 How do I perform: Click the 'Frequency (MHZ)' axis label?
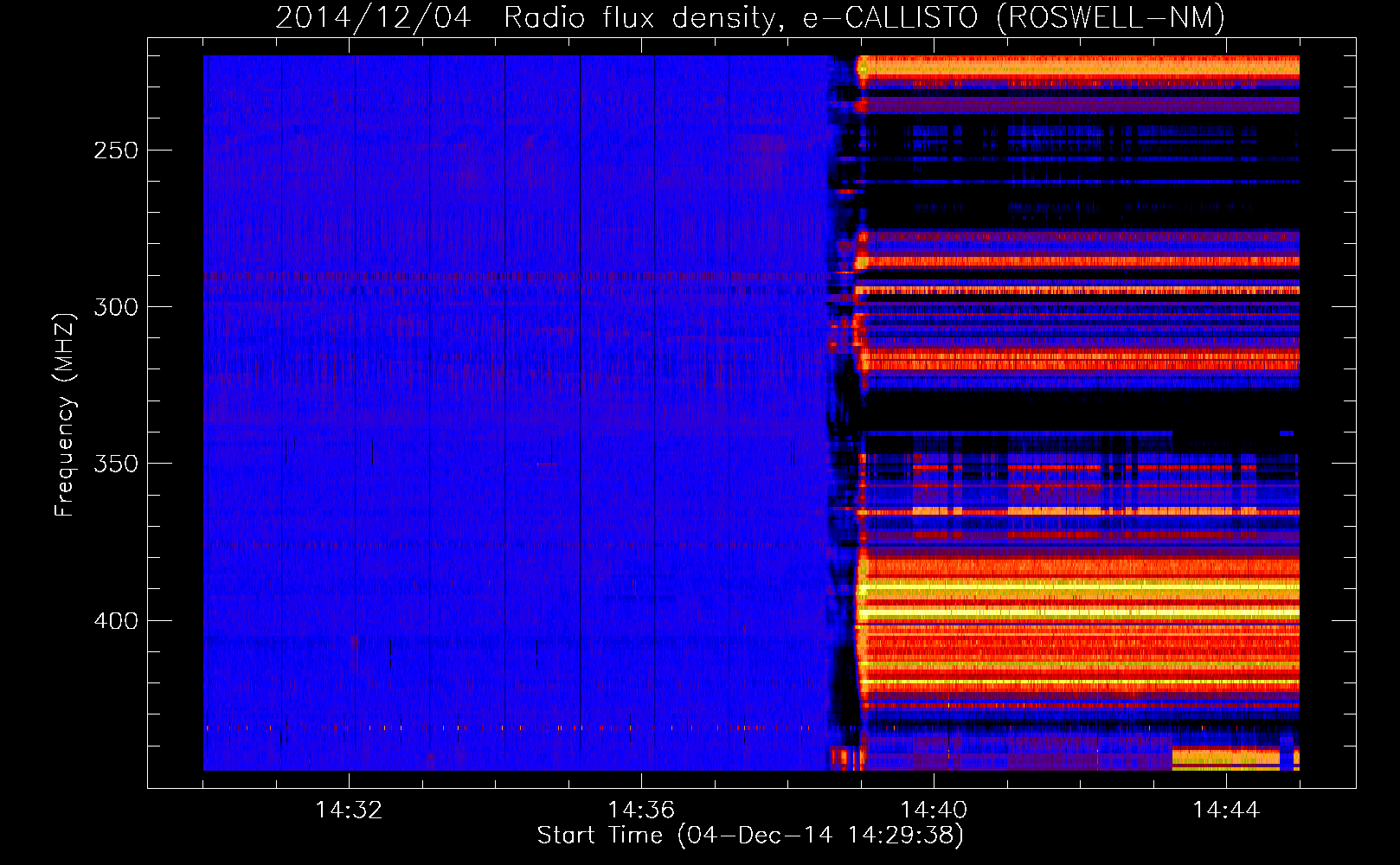point(65,415)
